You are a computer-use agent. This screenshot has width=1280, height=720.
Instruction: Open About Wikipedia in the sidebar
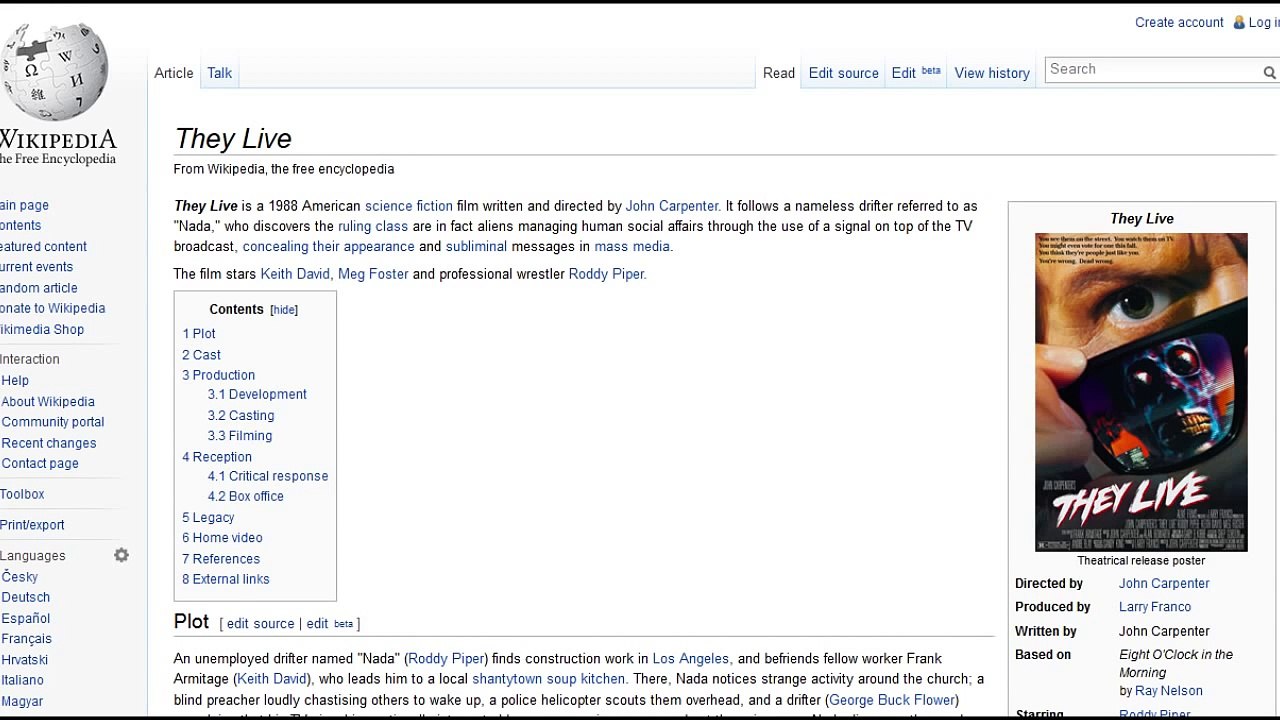click(x=48, y=402)
